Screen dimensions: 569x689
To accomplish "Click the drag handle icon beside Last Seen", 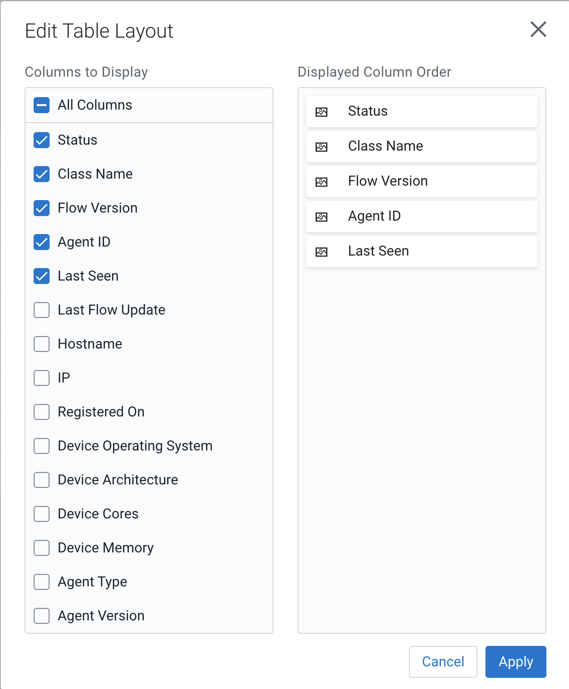I will [322, 252].
